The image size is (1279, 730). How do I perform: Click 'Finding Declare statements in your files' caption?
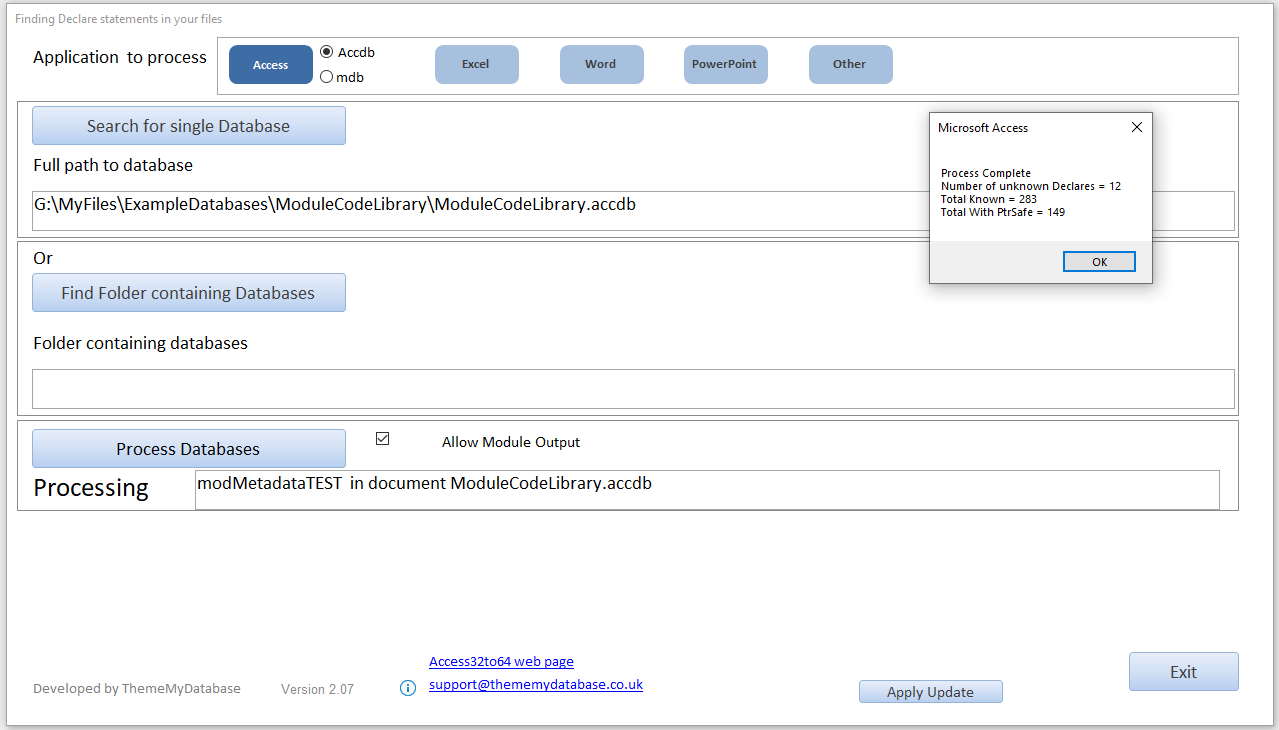[119, 19]
